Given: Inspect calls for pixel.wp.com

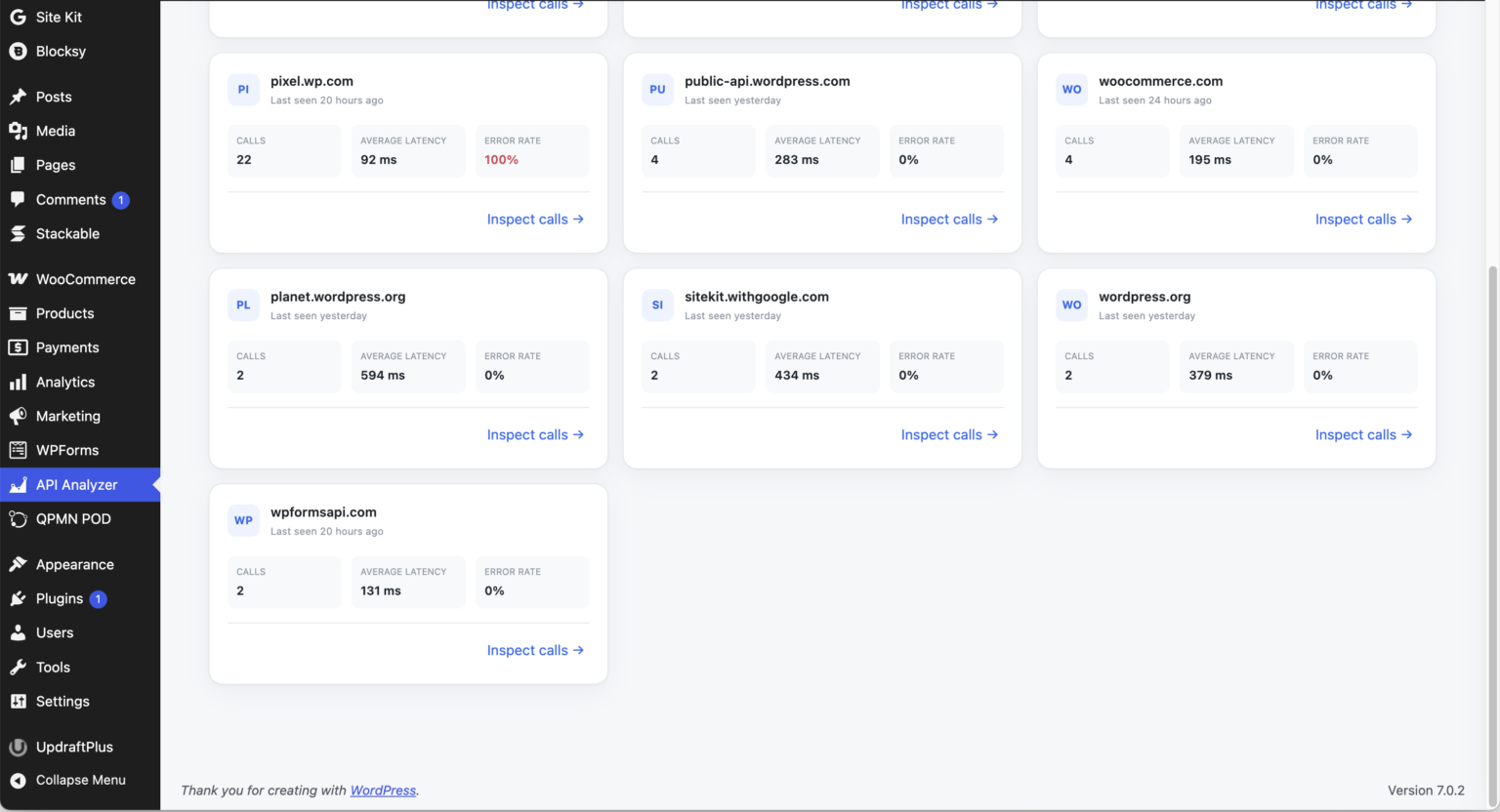Looking at the screenshot, I should (535, 220).
